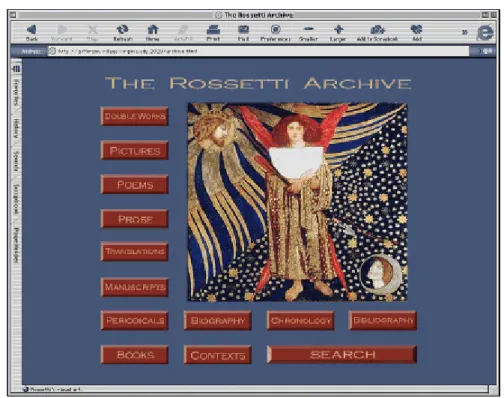The height and width of the screenshot is (398, 504).
Task: Click the Refresh icon
Action: 123,30
